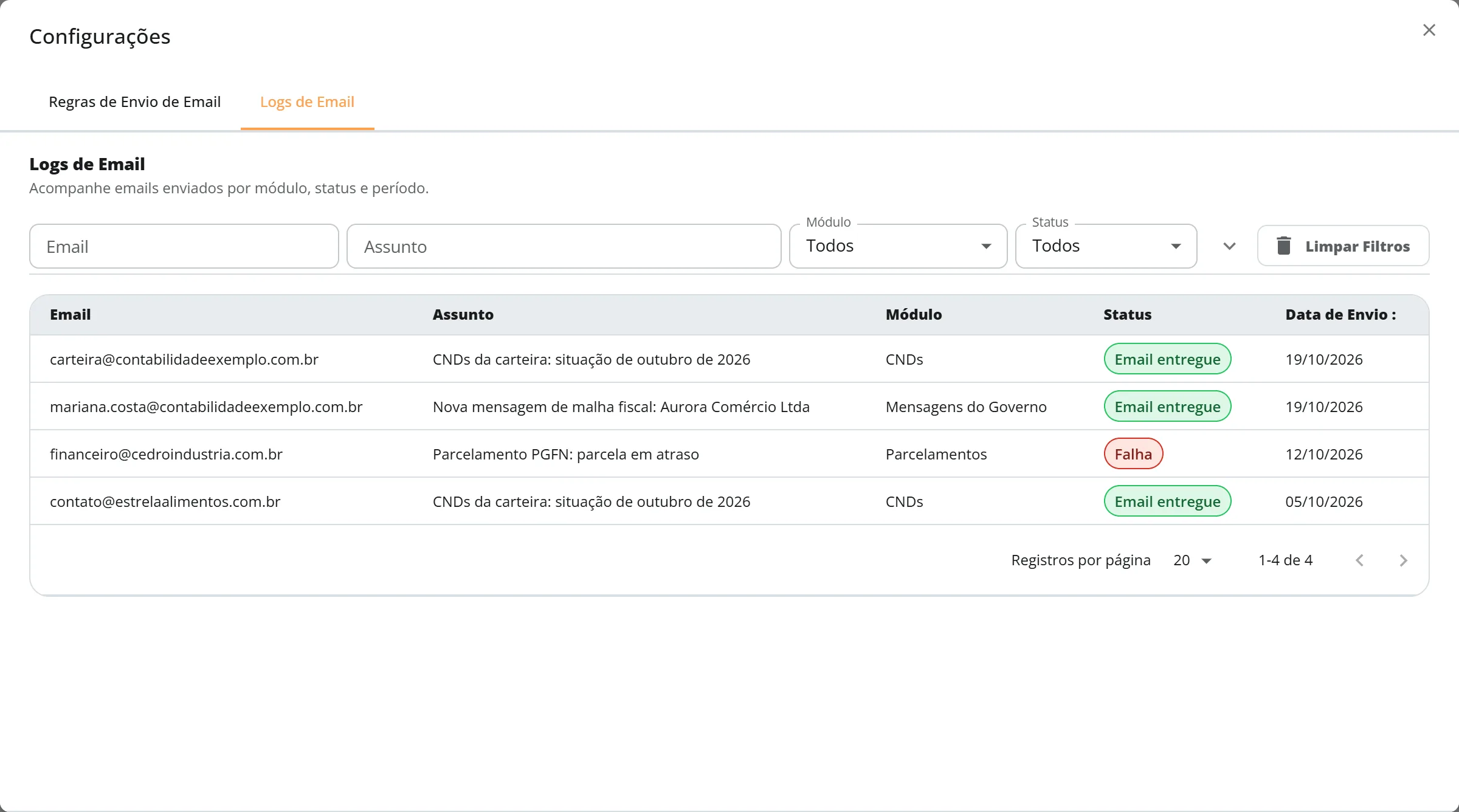Image resolution: width=1459 pixels, height=812 pixels.
Task: Click the Nova mensagem de malha fiscal subject
Action: tap(621, 407)
